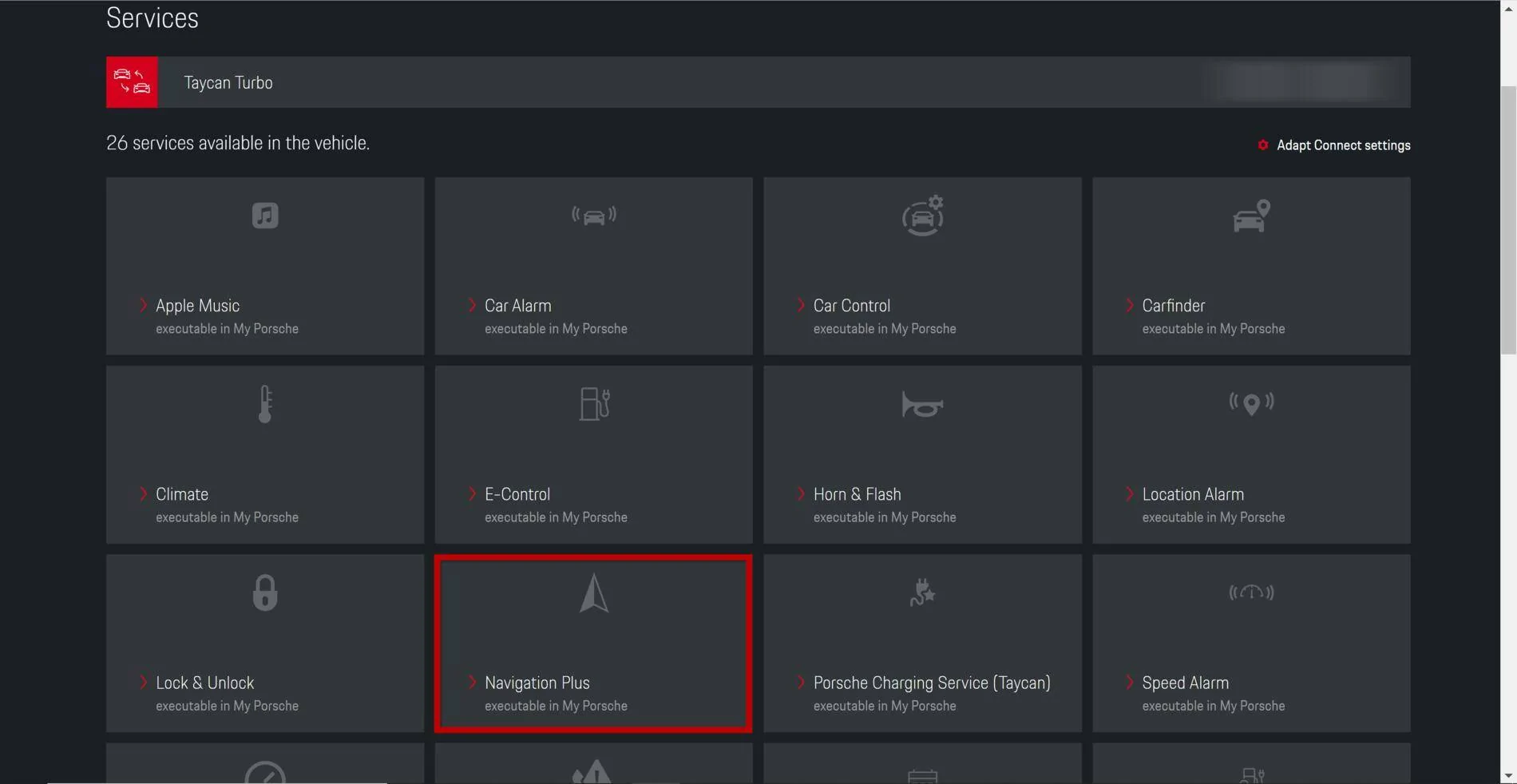
Task: Click the page vertical scrollbar thumb
Action: point(1508,220)
